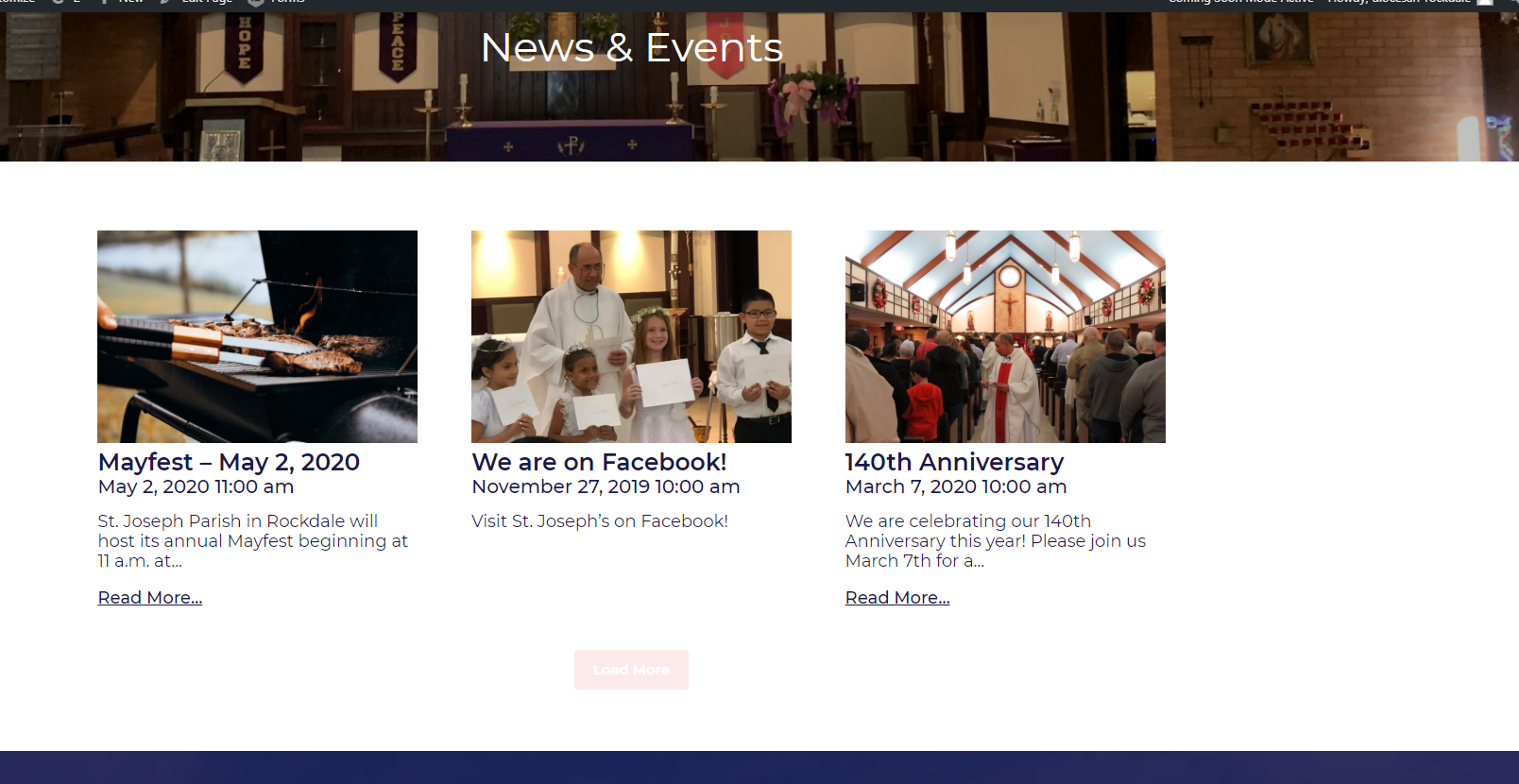This screenshot has height=784, width=1519.
Task: Open Forms in the admin bar
Action: tap(277, 3)
